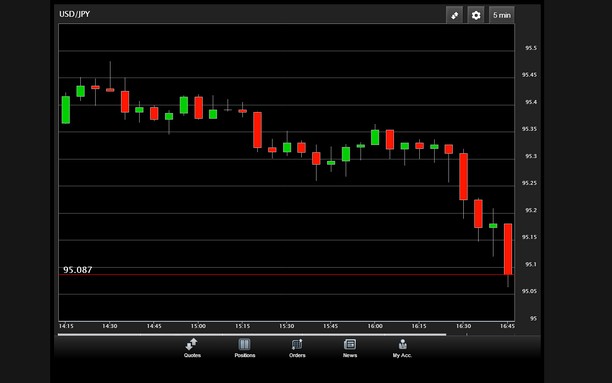
Task: Click the 95.087 current price label
Action: point(78,270)
